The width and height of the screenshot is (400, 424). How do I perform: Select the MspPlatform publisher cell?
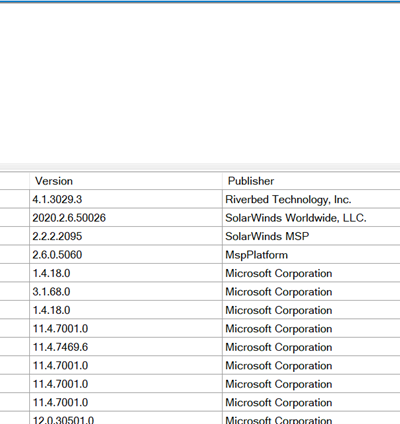pyautogui.click(x=311, y=255)
